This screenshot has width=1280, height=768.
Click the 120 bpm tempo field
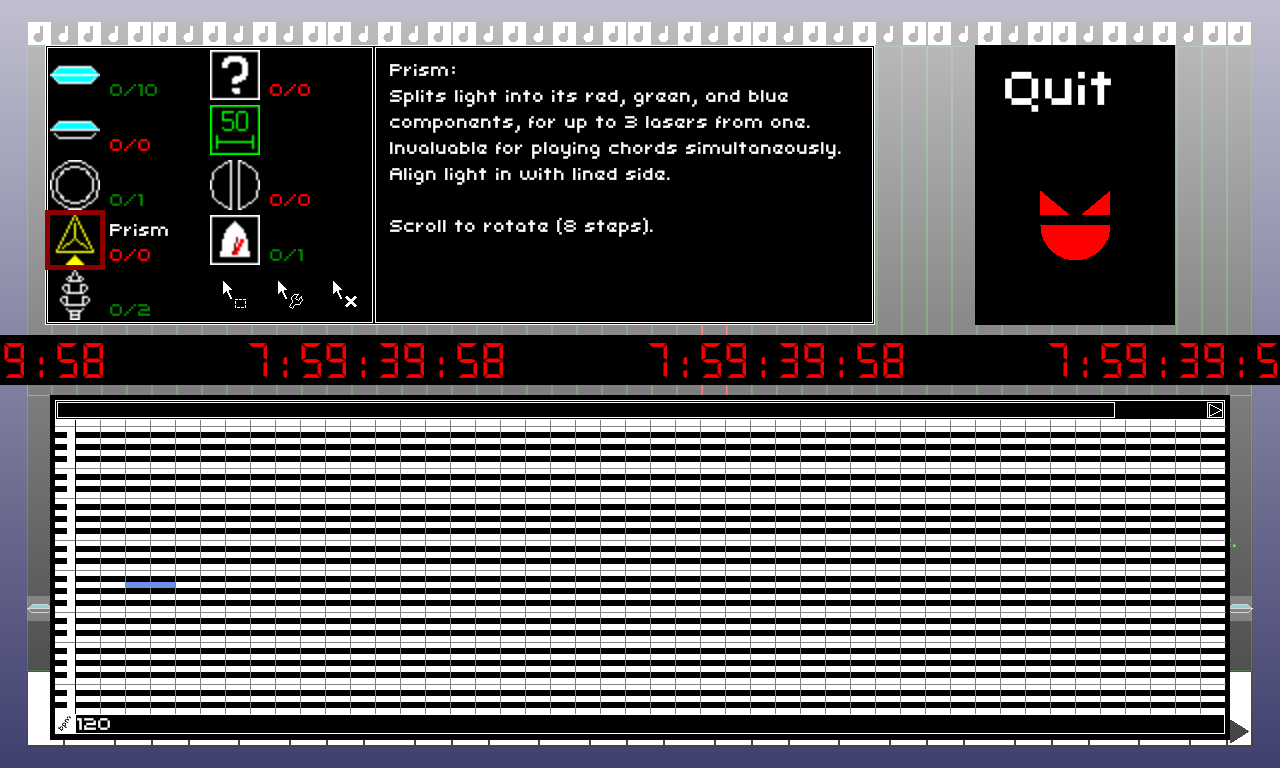coord(94,724)
